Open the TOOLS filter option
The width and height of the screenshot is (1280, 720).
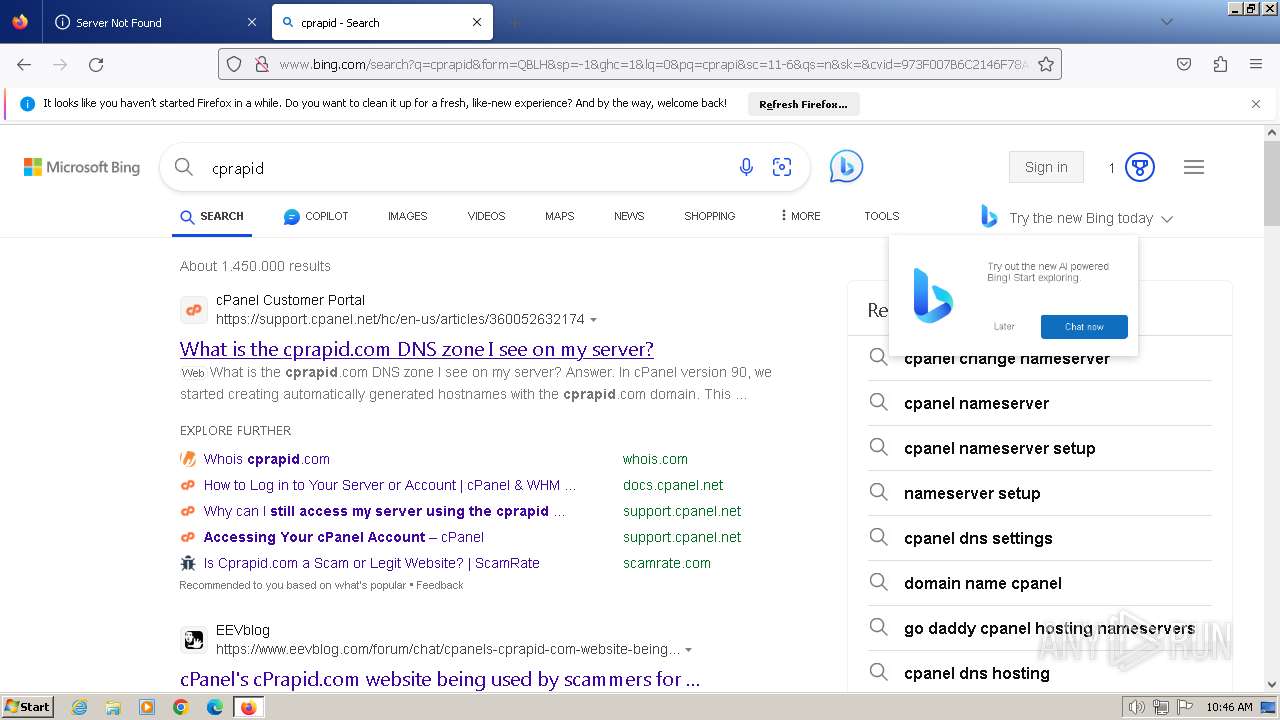[881, 216]
